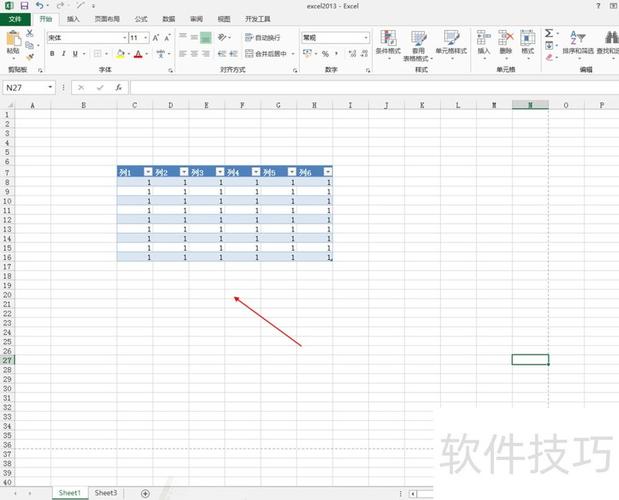619x500 pixels.
Task: Click row 27 header
Action: tap(7, 360)
